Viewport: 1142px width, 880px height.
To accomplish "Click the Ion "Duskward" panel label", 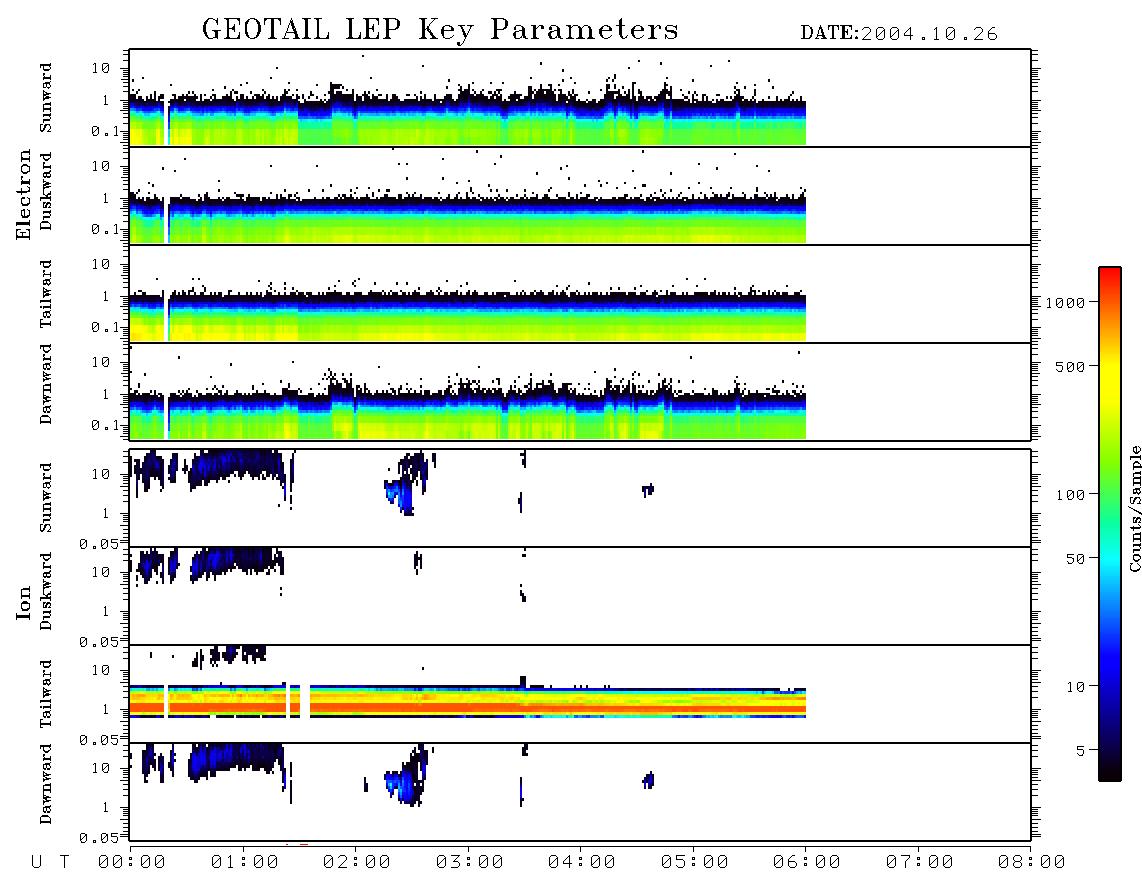I will point(46,591).
